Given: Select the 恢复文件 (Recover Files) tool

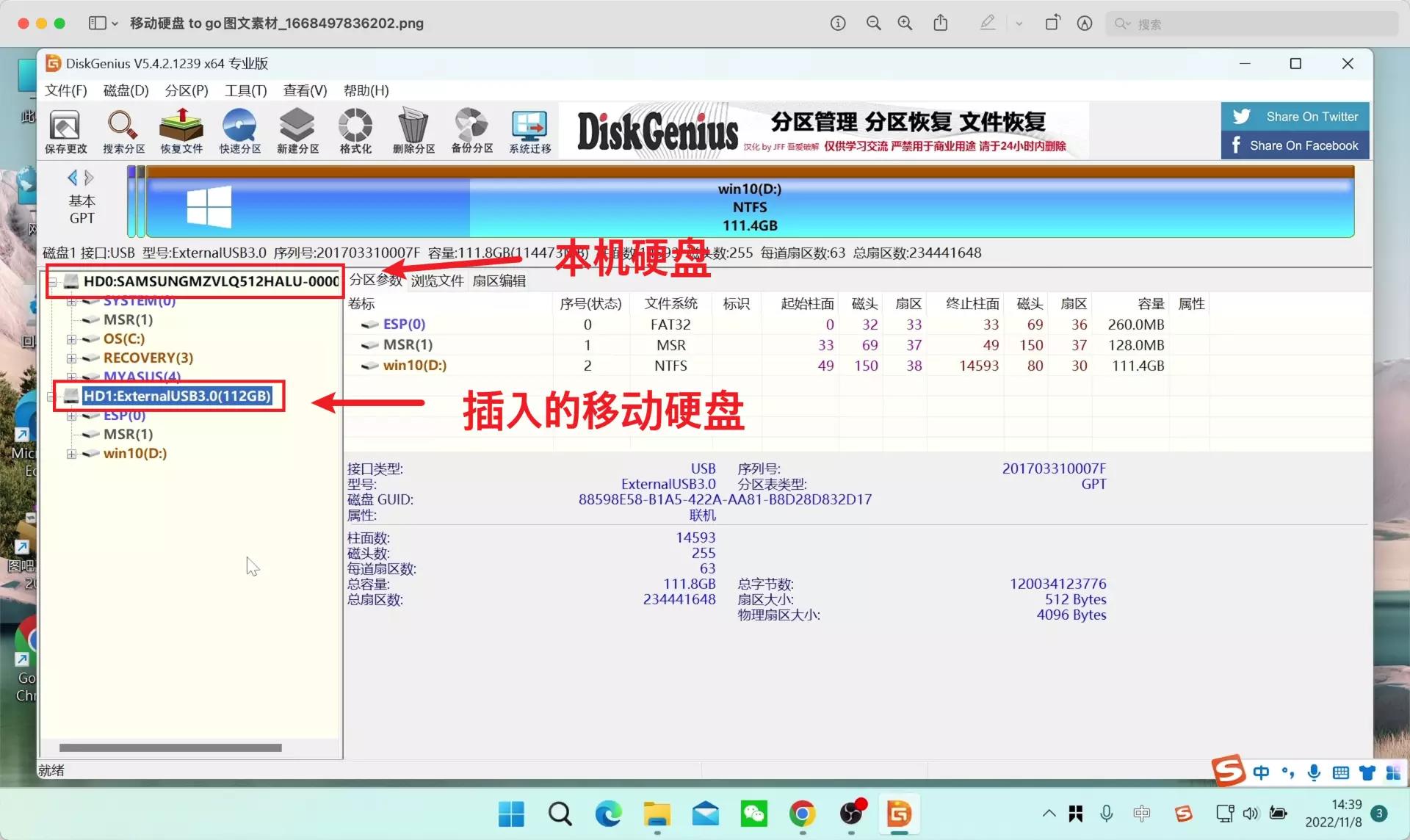Looking at the screenshot, I should pyautogui.click(x=181, y=131).
